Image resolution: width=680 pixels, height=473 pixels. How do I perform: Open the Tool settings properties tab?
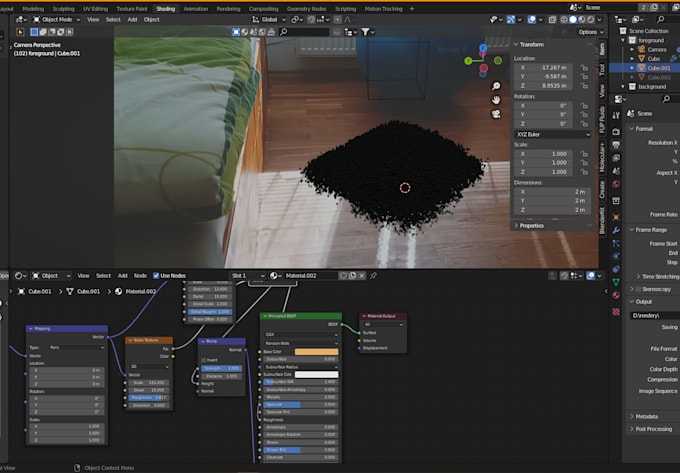point(616,115)
